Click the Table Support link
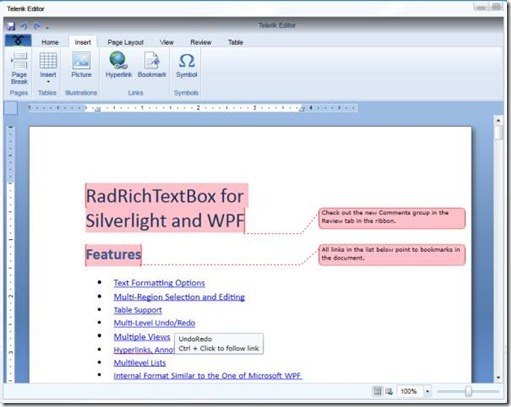This screenshot has width=511, height=407. 138,310
